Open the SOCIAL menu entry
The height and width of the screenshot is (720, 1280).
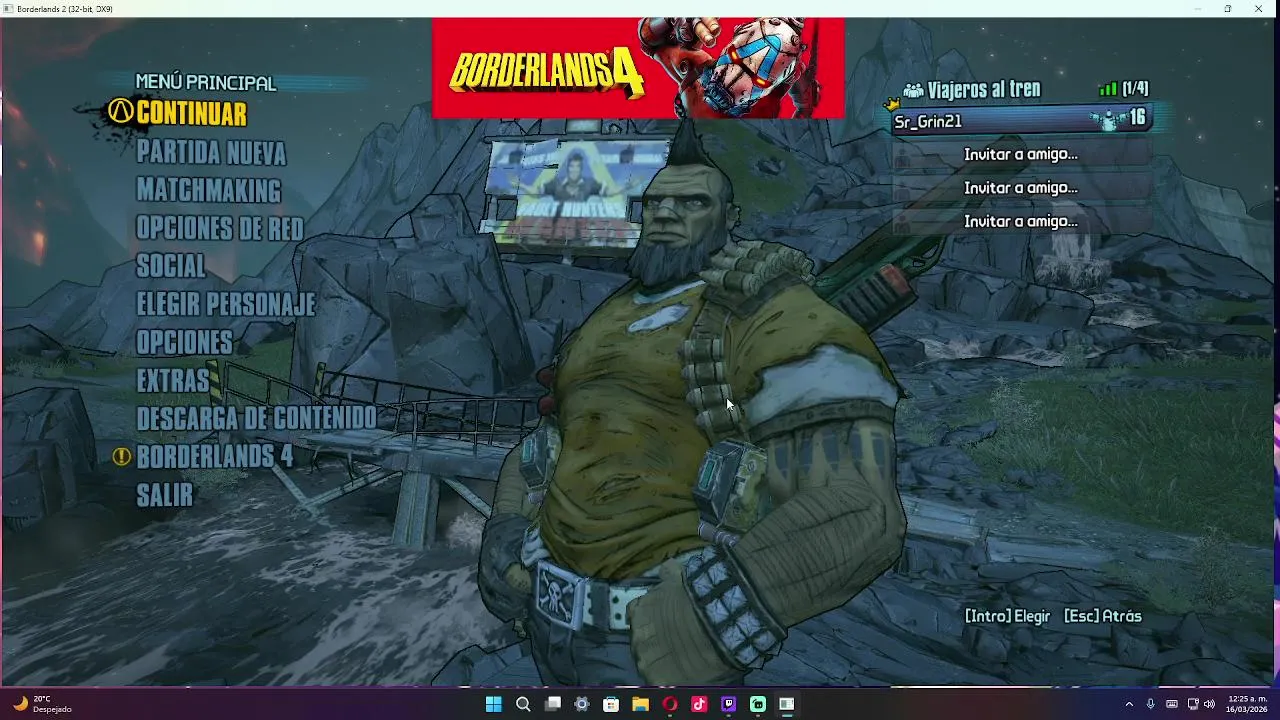point(171,267)
